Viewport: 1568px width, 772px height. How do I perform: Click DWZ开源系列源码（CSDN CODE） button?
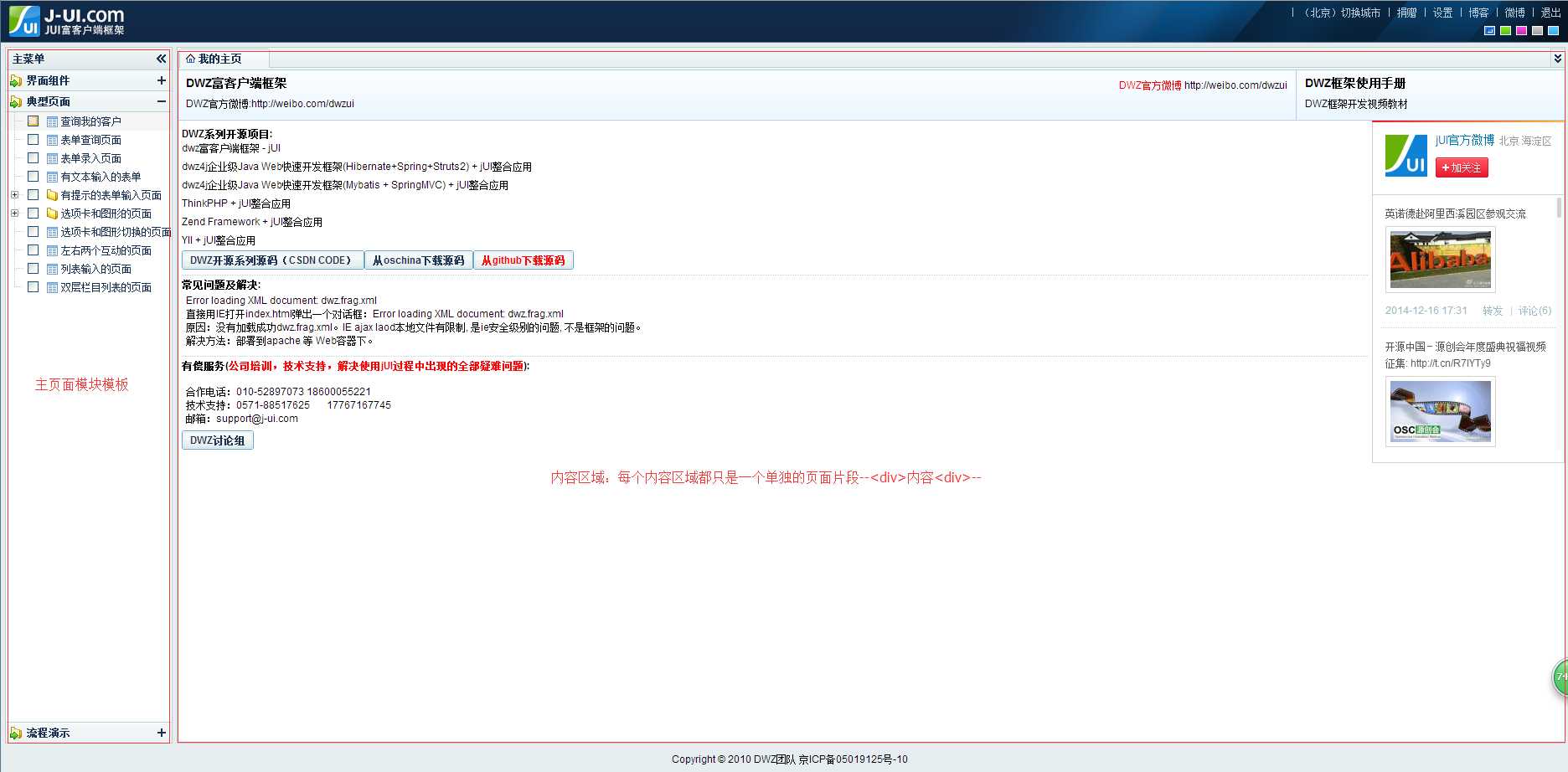point(272,260)
